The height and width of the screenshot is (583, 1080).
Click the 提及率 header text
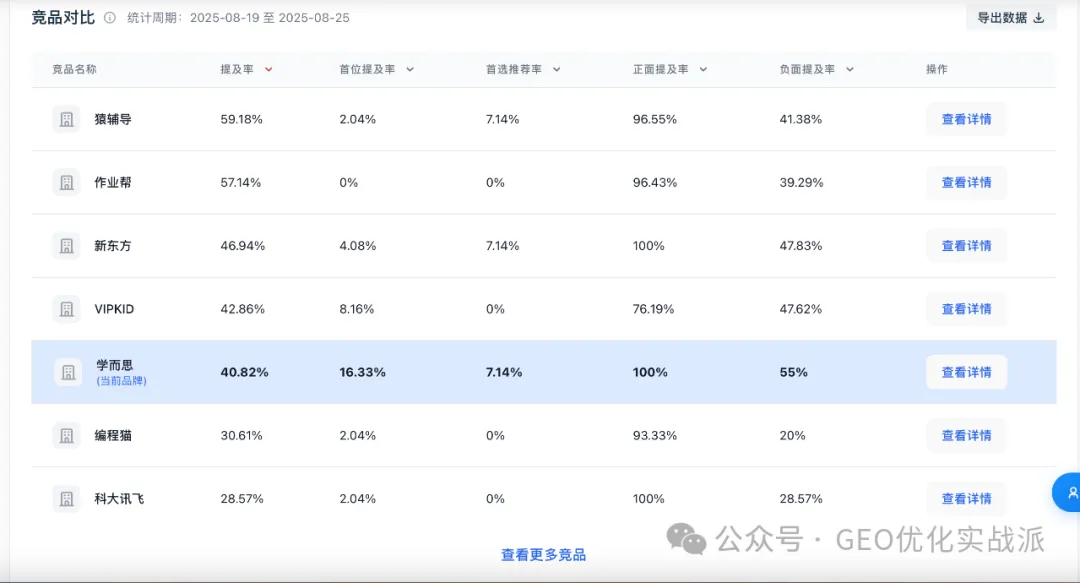click(x=237, y=70)
